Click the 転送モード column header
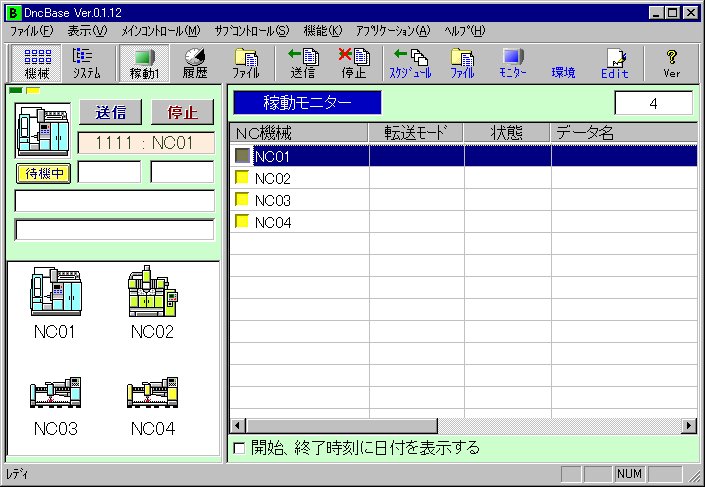Image resolution: width=705 pixels, height=487 pixels. (x=416, y=133)
